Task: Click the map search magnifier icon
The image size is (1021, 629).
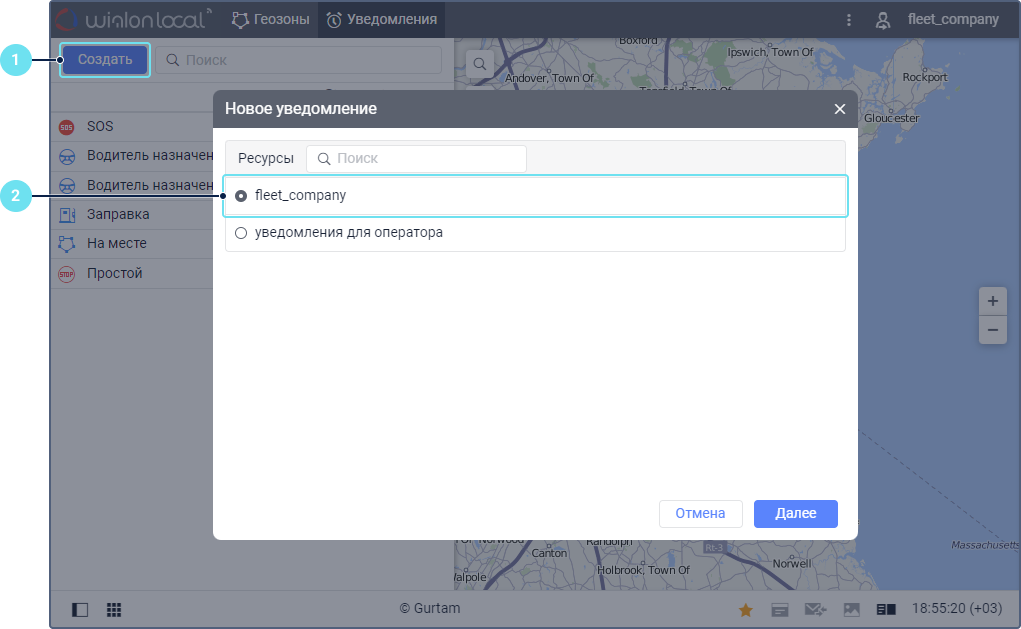Action: coord(480,64)
